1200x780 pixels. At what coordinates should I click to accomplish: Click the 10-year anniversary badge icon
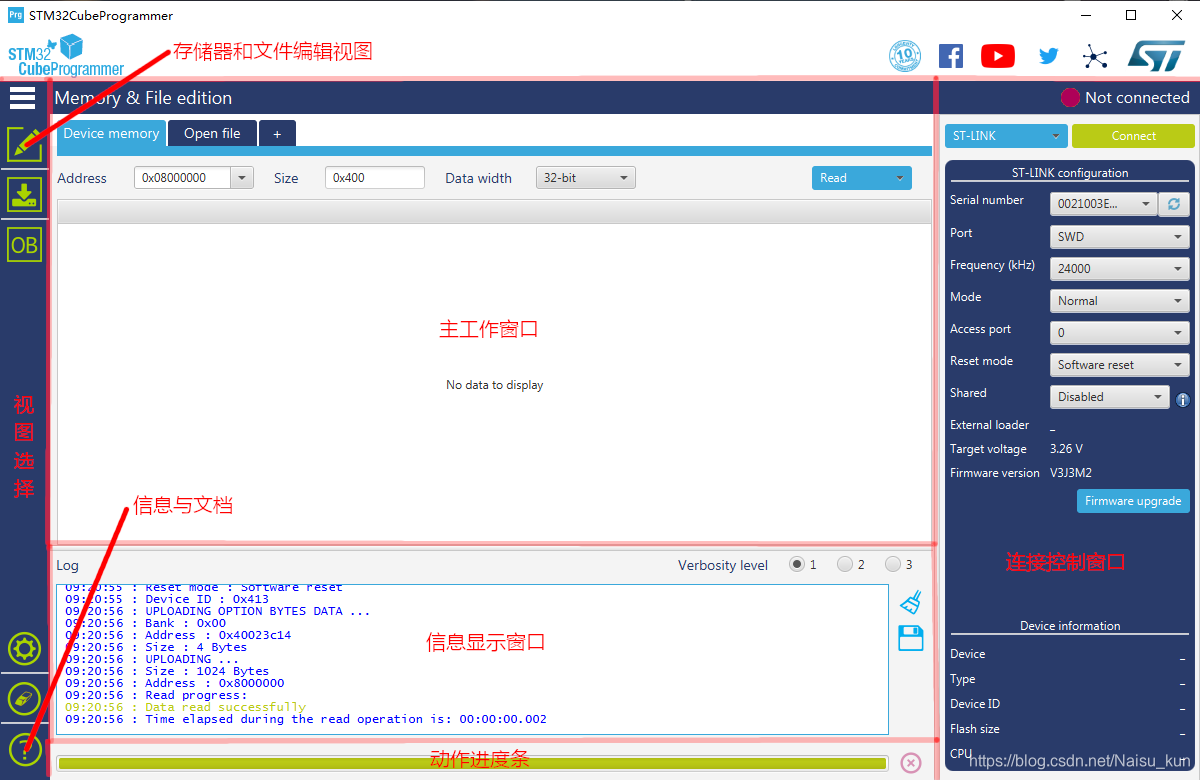pos(905,56)
